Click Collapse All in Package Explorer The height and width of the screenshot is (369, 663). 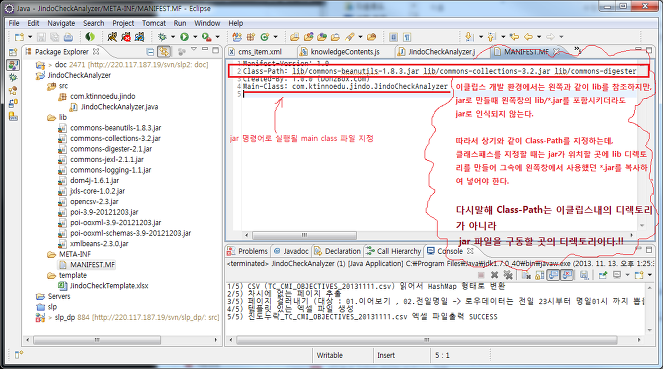150,52
